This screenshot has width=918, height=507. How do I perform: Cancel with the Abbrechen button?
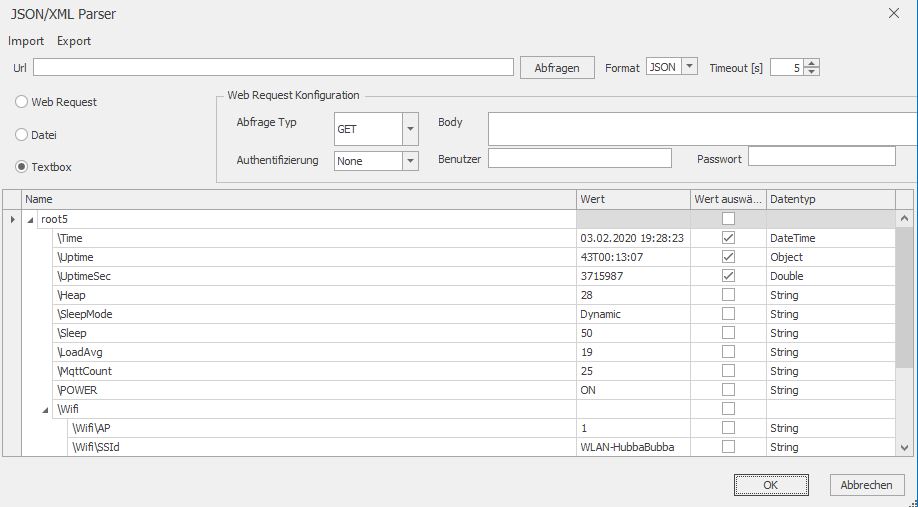click(x=866, y=485)
